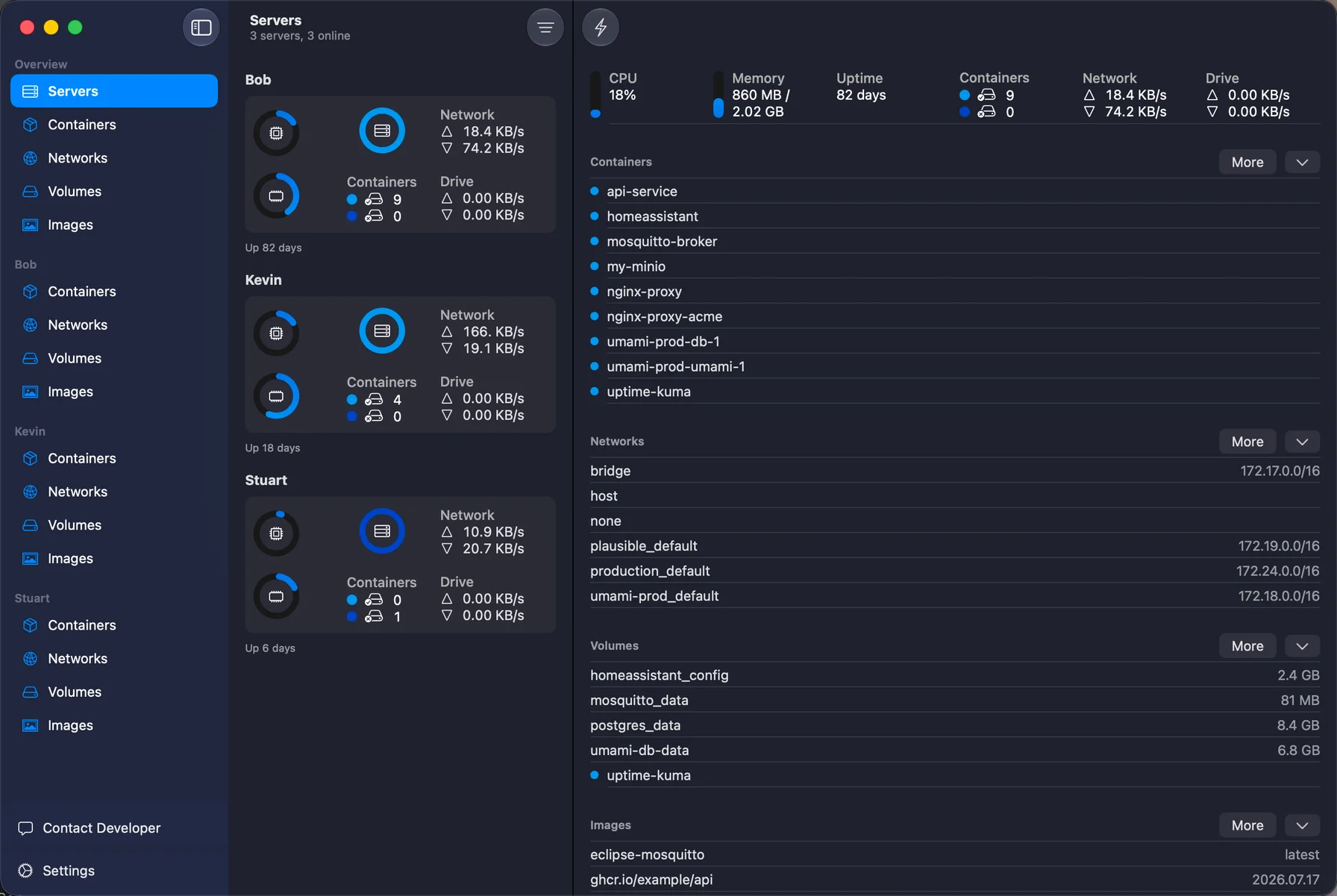This screenshot has width=1337, height=896.
Task: Select the postgres_data volume row
Action: click(x=955, y=725)
